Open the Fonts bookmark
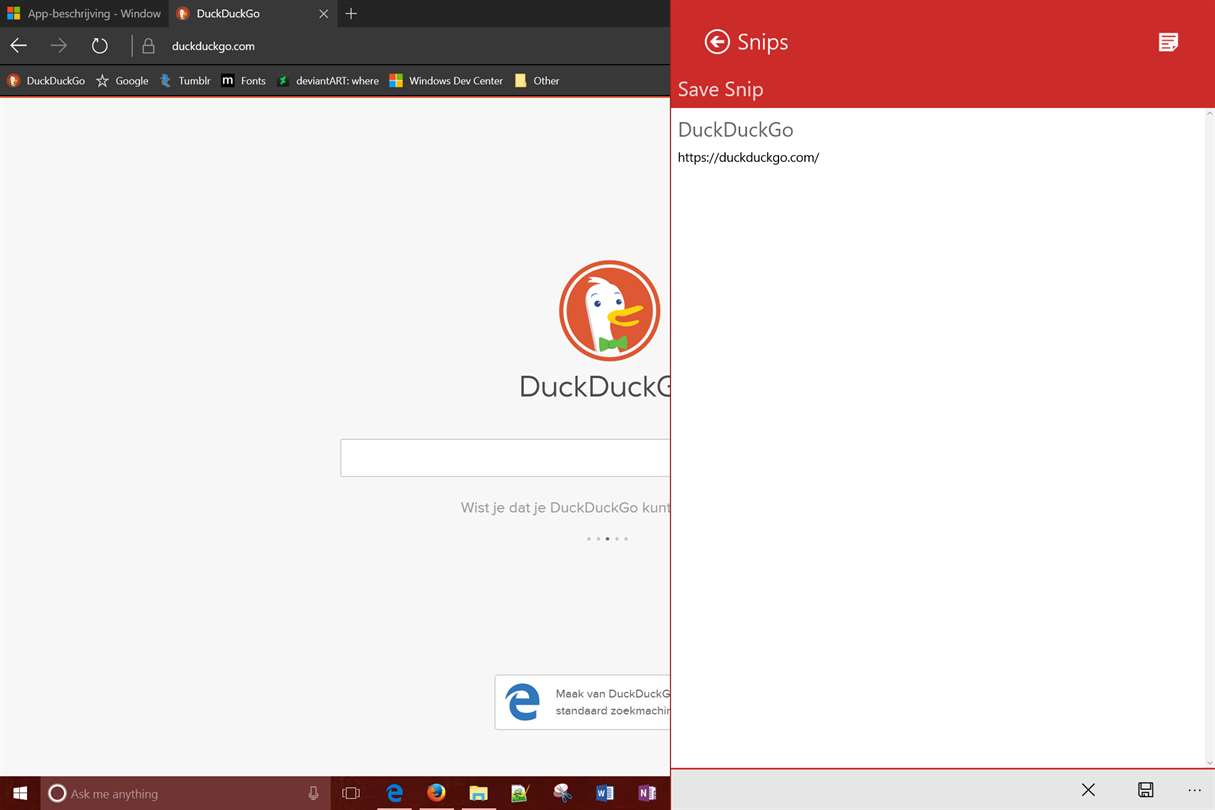1215x810 pixels. (x=243, y=81)
